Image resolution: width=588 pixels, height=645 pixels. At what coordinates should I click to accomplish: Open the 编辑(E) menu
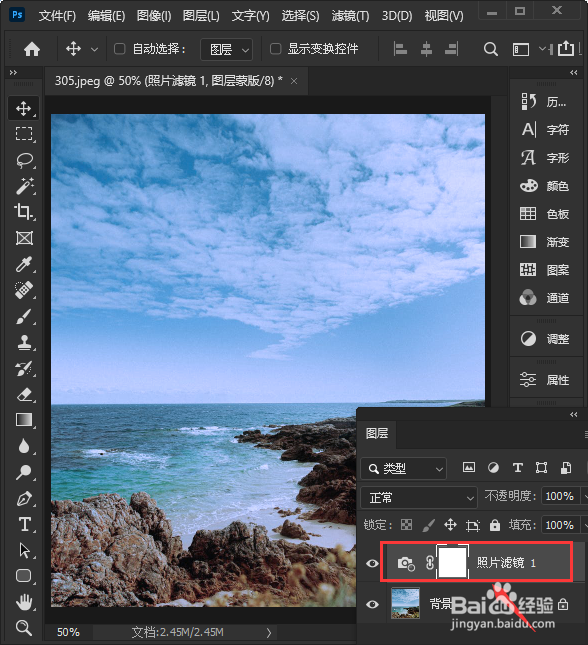106,16
